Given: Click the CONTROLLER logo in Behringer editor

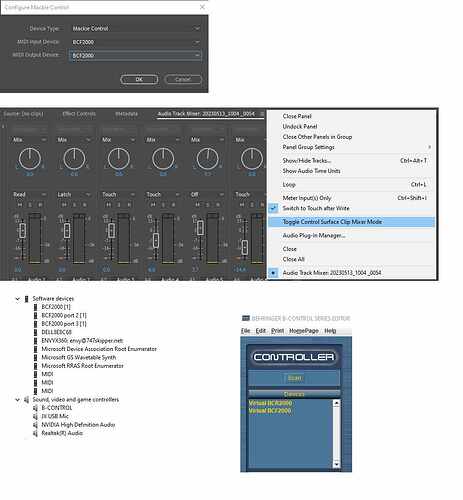Looking at the screenshot, I should click(x=294, y=357).
